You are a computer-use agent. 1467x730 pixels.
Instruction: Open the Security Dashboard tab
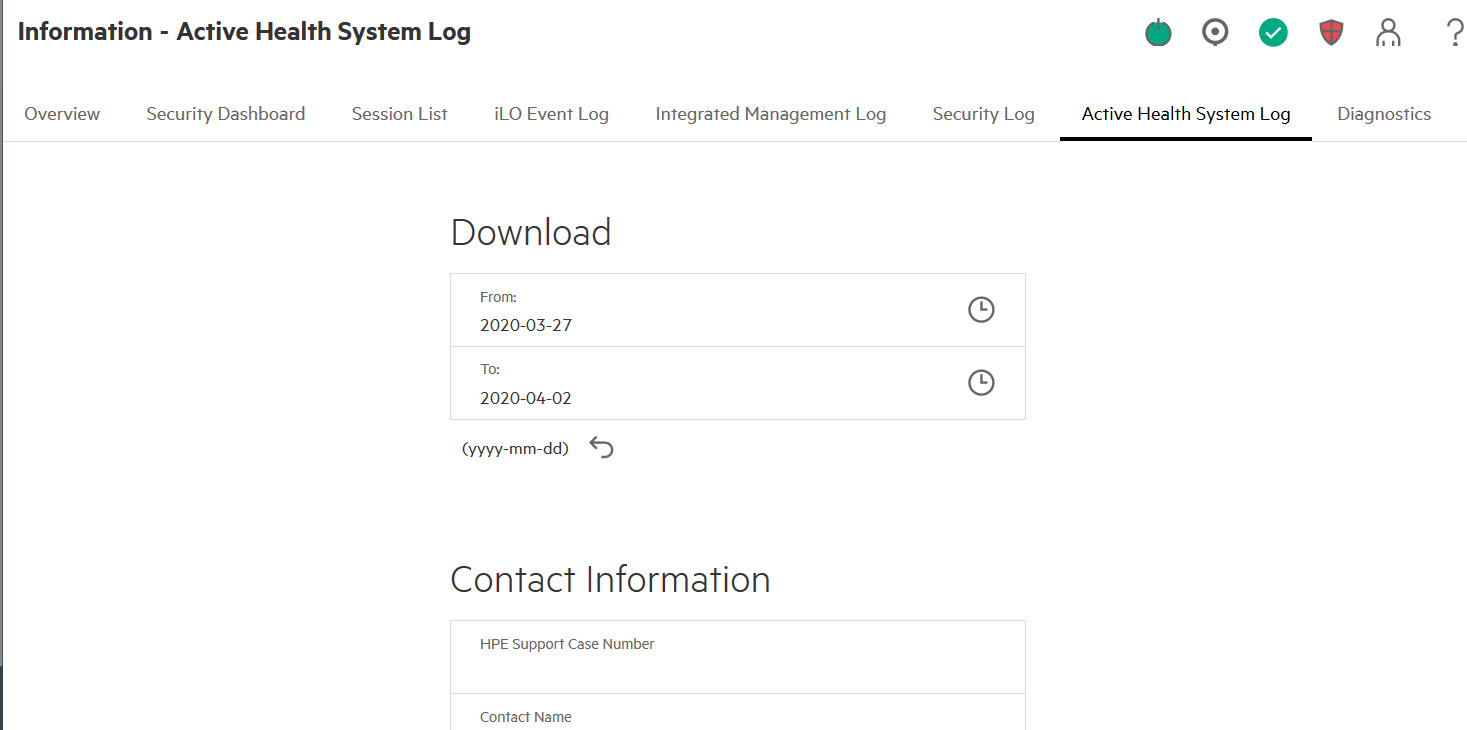[226, 114]
